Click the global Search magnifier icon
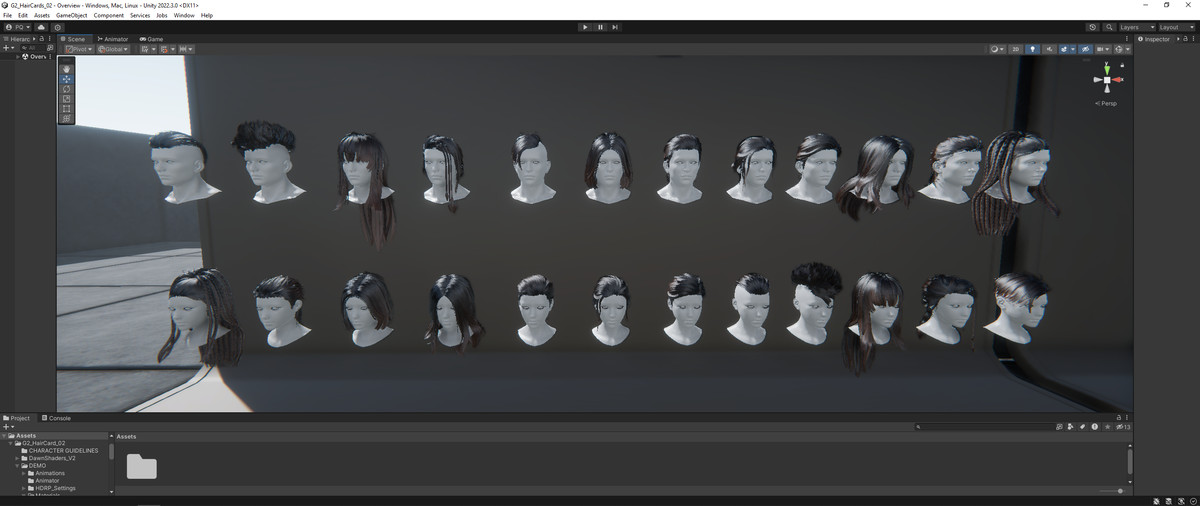 pos(1110,27)
